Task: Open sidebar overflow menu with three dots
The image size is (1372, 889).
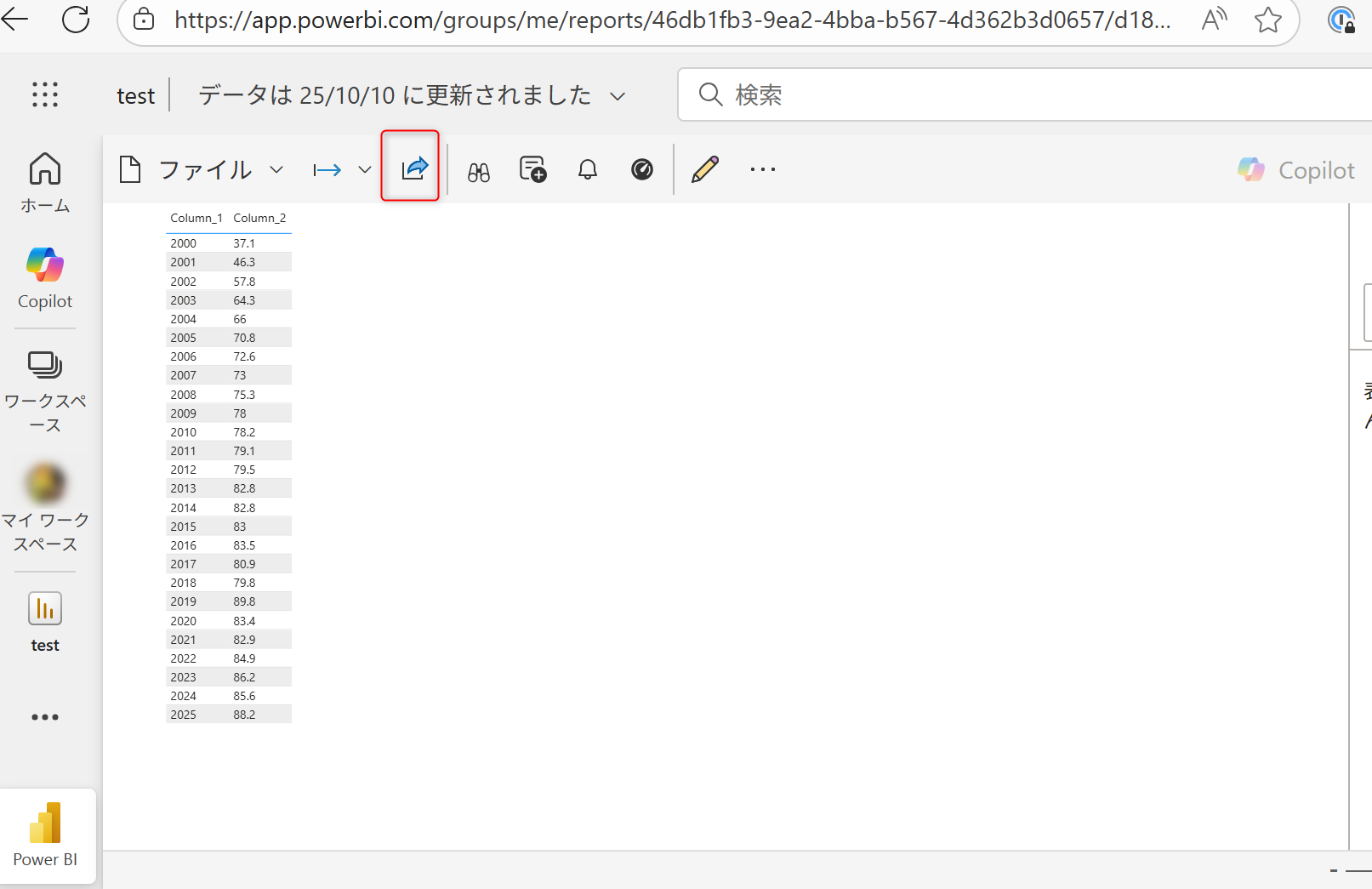Action: (x=44, y=716)
